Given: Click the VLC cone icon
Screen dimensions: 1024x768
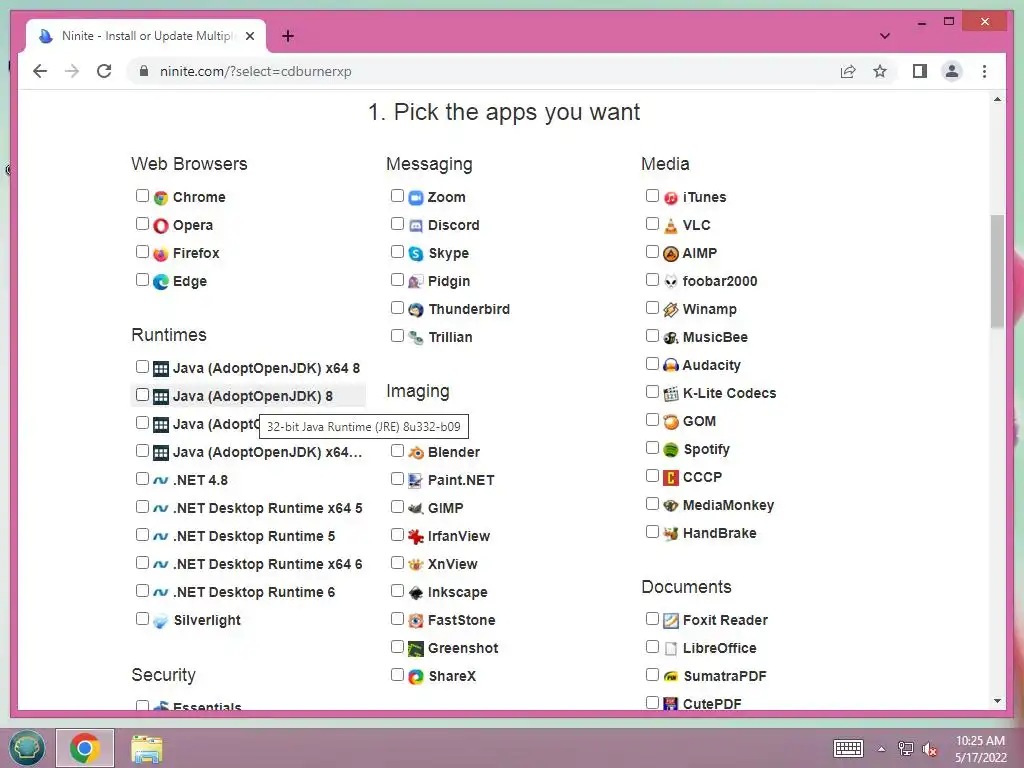Looking at the screenshot, I should click(x=671, y=225).
